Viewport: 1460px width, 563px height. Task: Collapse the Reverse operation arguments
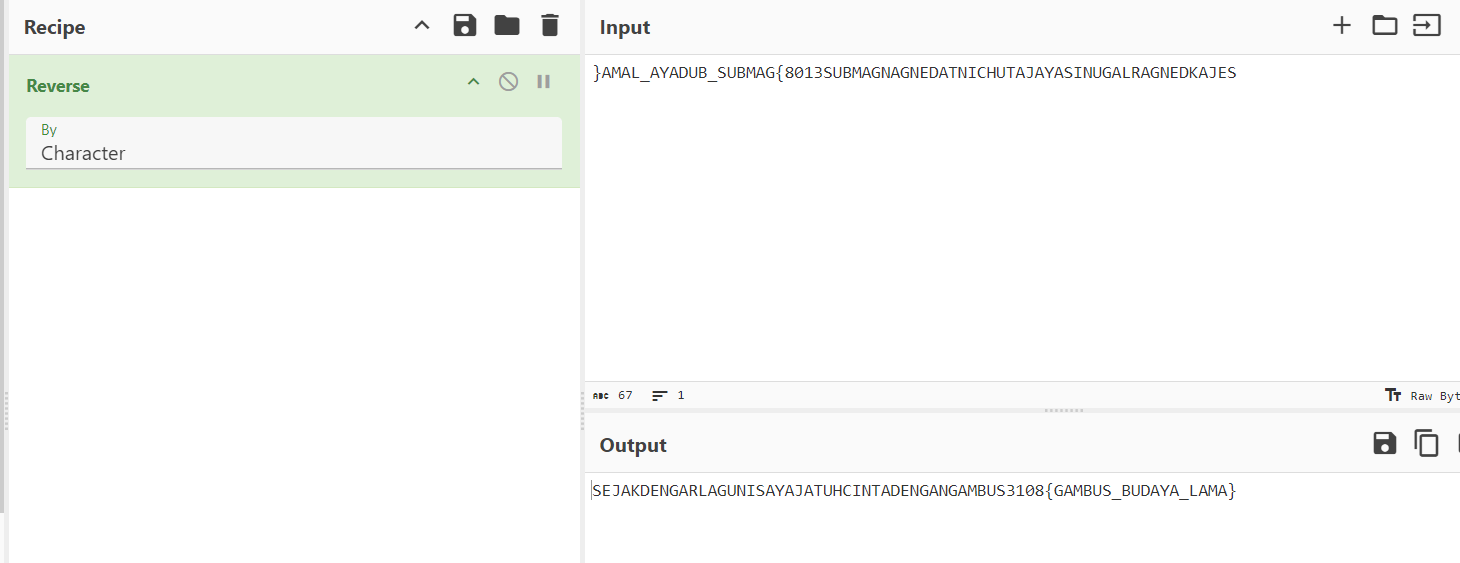(x=474, y=82)
